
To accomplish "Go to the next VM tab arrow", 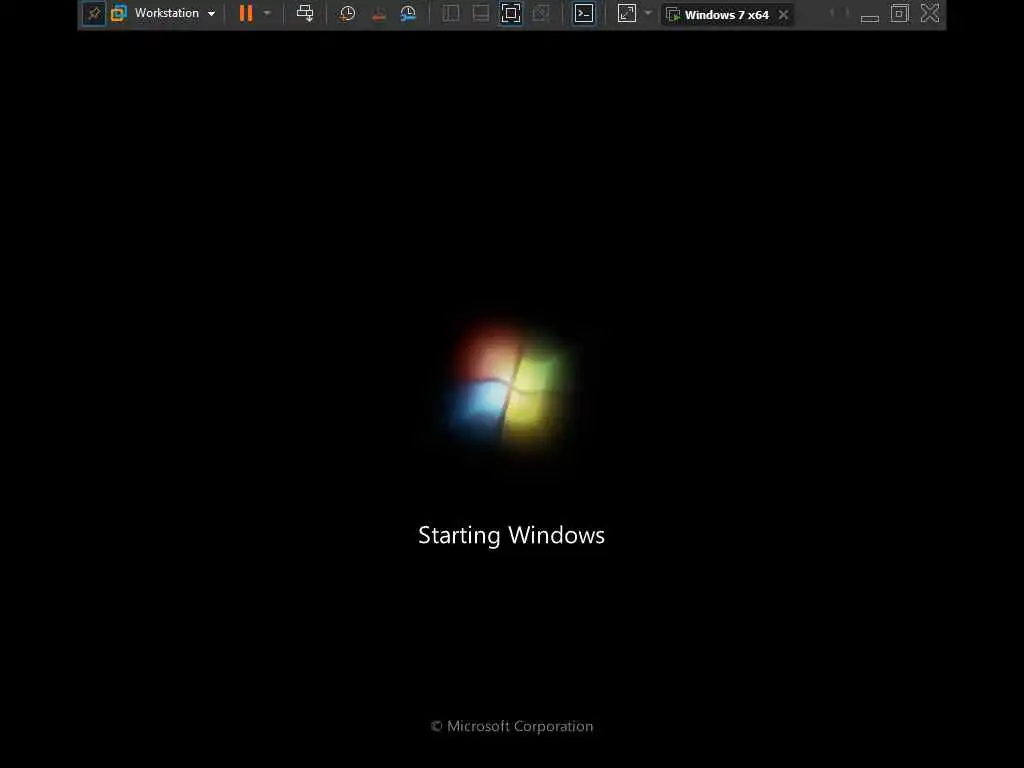I will coord(848,13).
